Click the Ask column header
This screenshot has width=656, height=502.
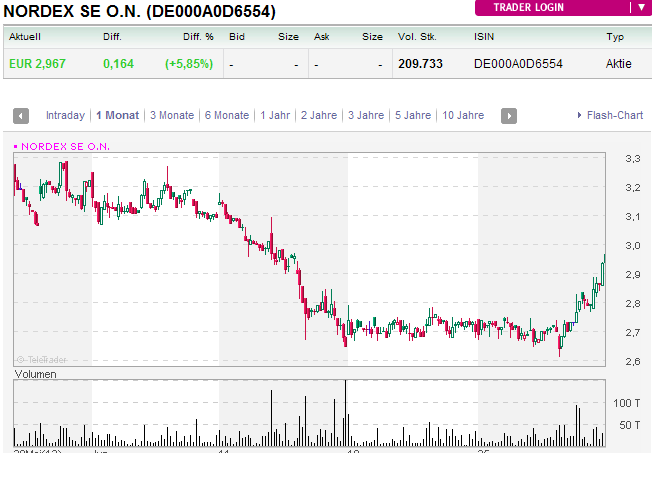(x=322, y=37)
